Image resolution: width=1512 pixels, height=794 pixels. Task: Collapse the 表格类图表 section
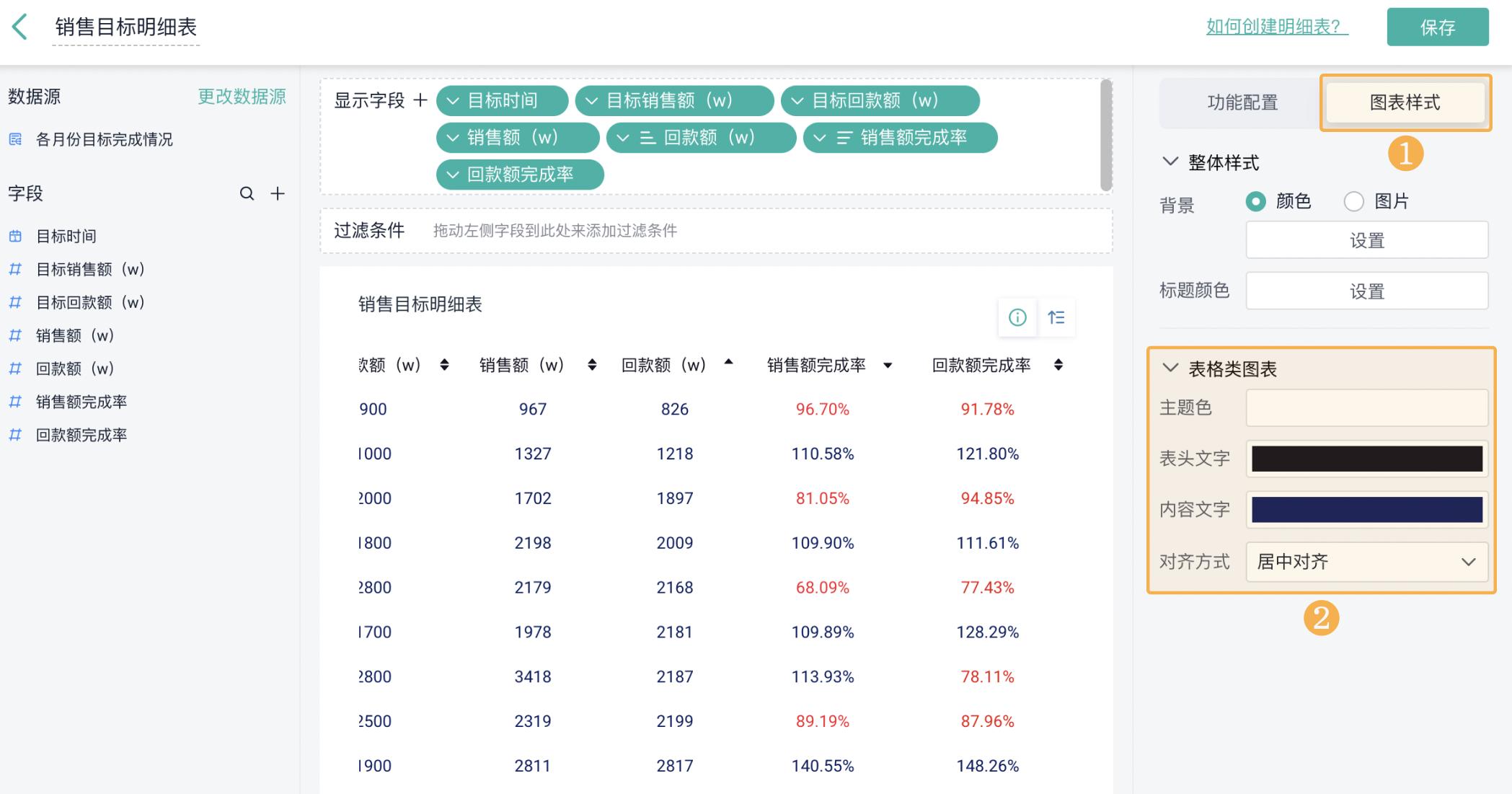click(1170, 369)
